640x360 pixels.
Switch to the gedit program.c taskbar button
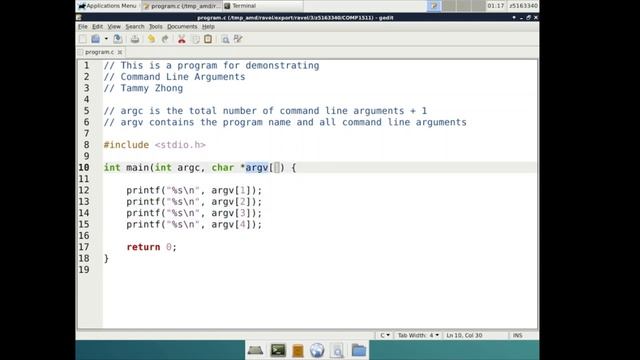click(x=182, y=6)
